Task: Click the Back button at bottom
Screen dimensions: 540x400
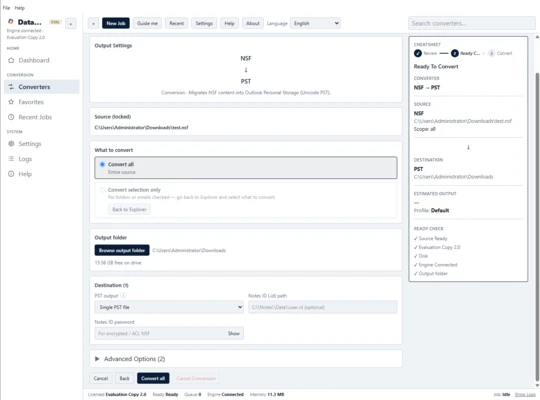Action: [x=124, y=378]
